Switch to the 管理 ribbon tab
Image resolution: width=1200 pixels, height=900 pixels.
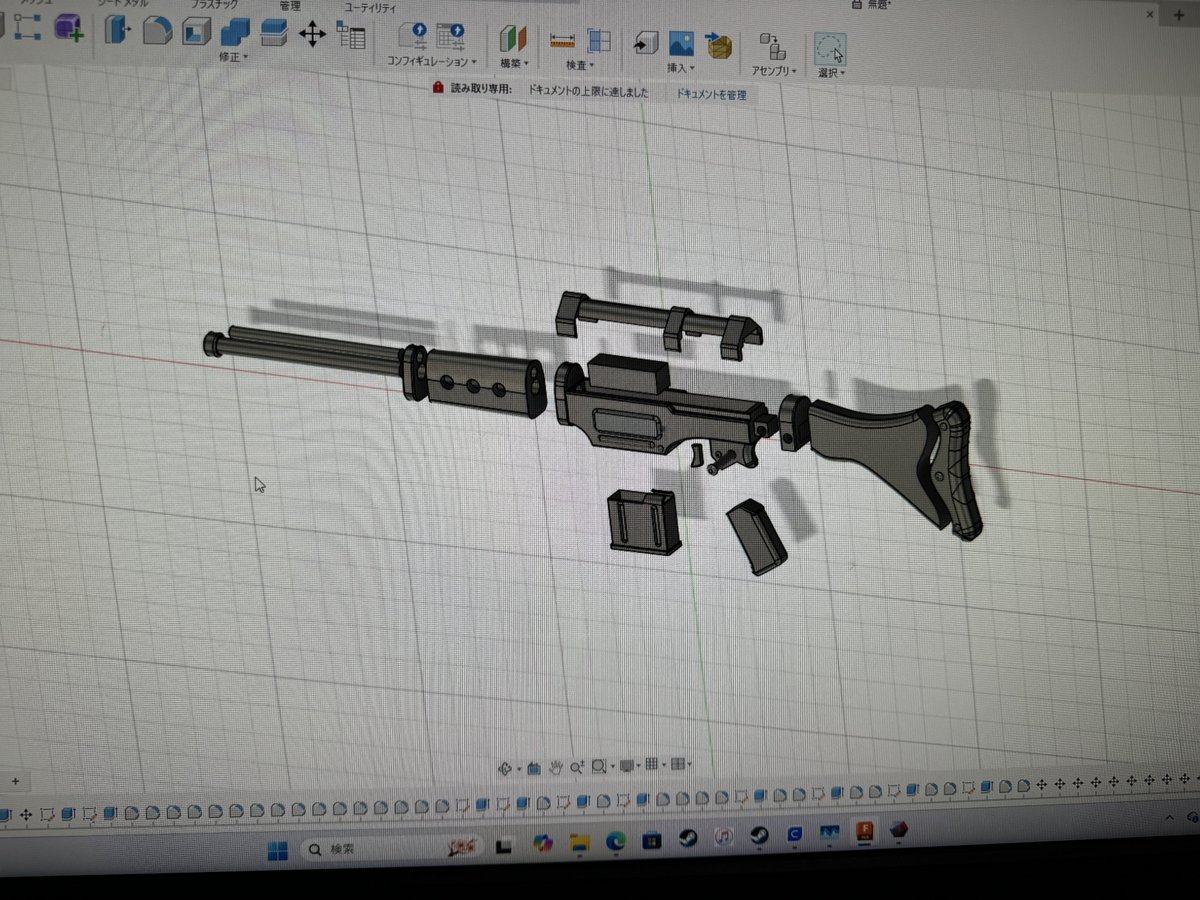point(290,5)
